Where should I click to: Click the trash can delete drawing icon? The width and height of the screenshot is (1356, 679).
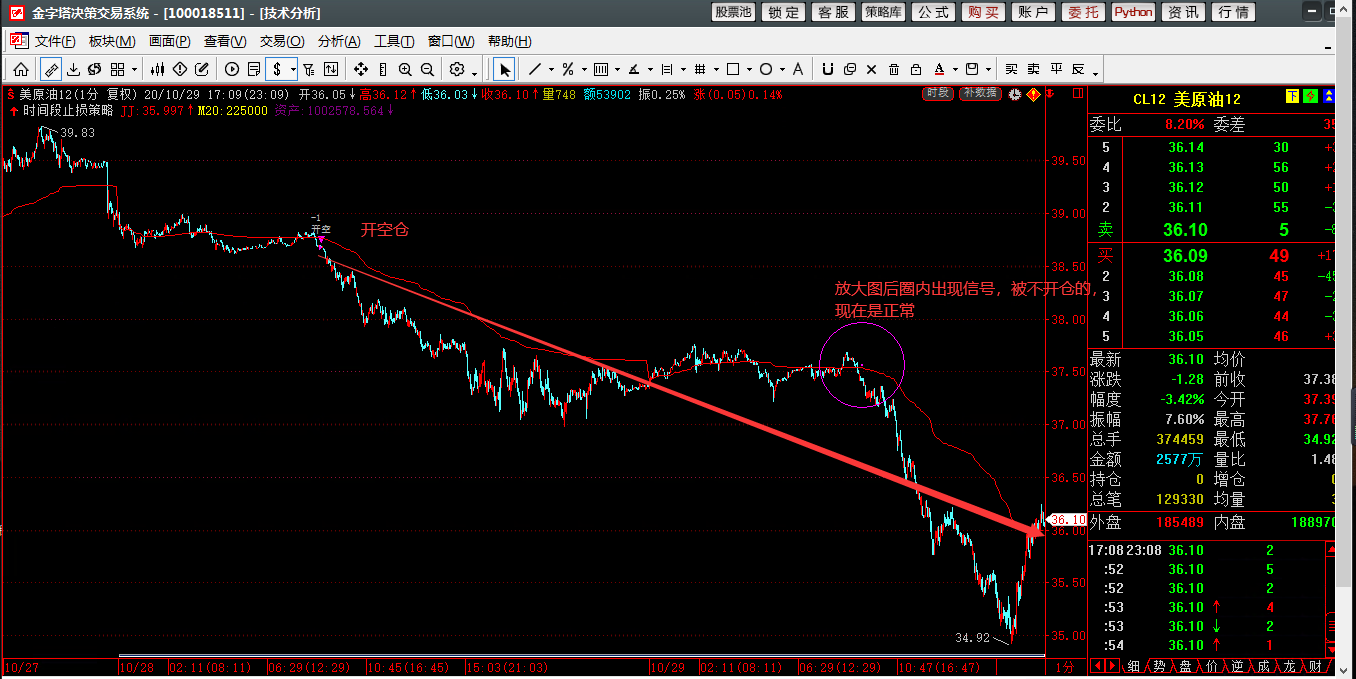tap(893, 69)
